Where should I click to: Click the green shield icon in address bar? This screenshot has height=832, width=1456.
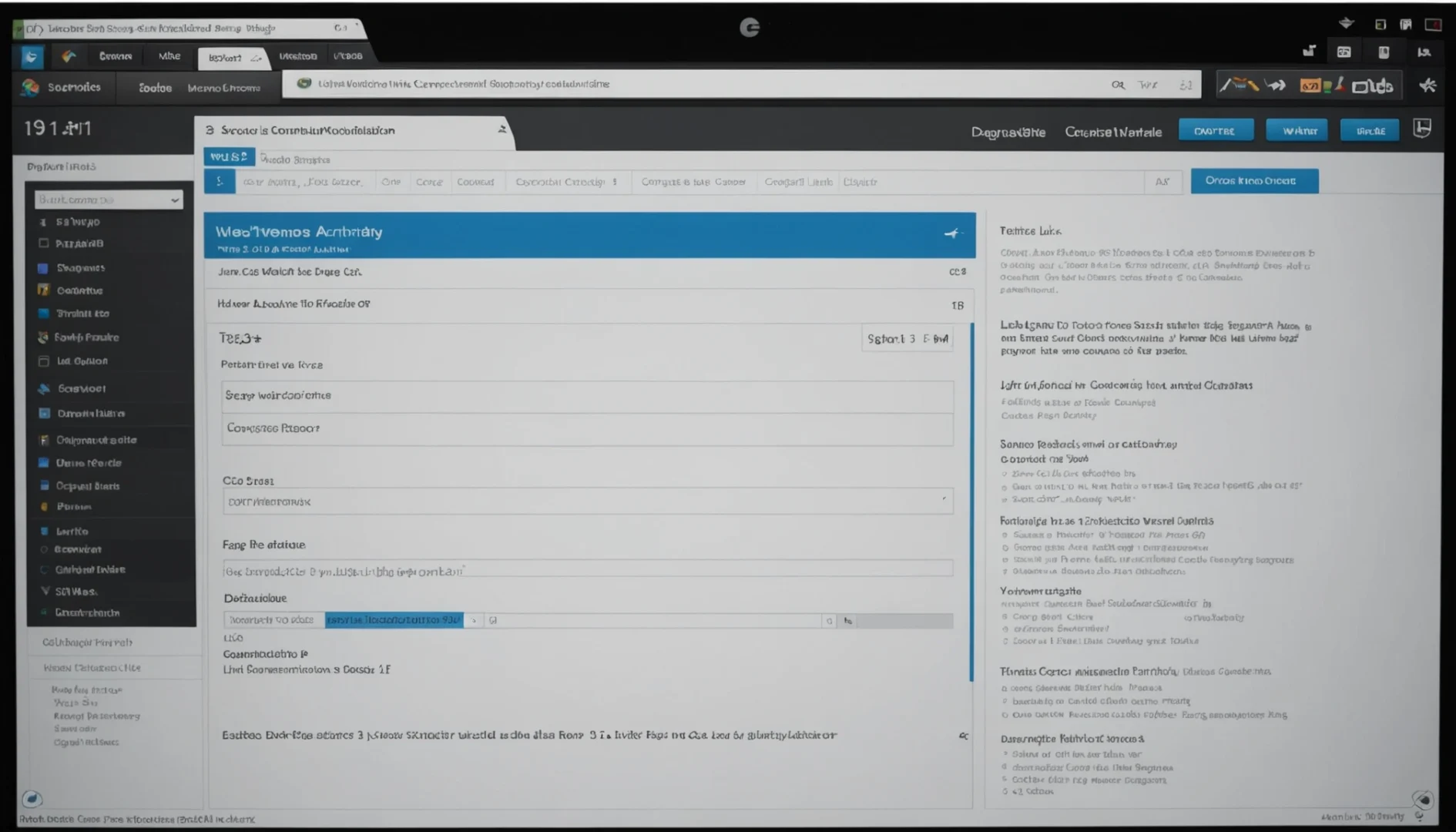click(304, 83)
